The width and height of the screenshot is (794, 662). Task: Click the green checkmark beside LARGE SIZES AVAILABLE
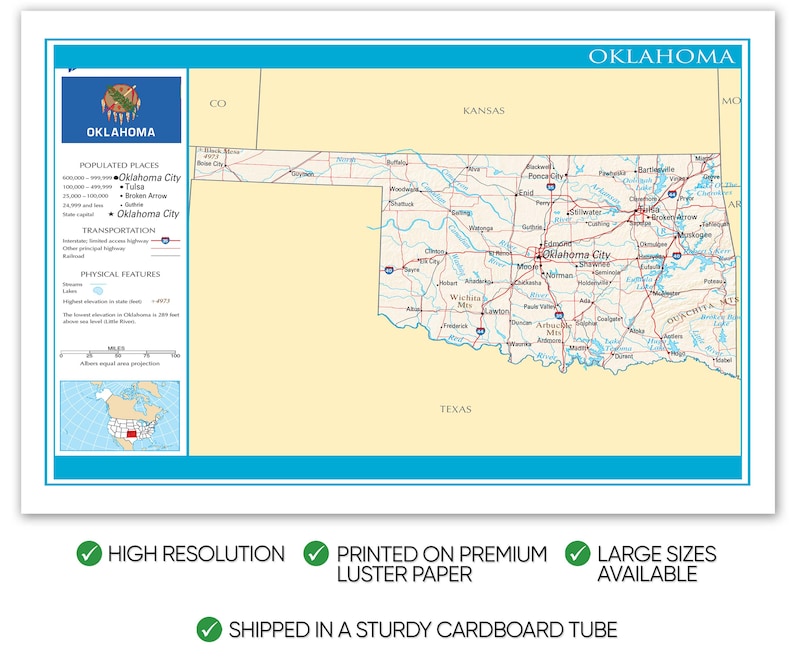(578, 553)
